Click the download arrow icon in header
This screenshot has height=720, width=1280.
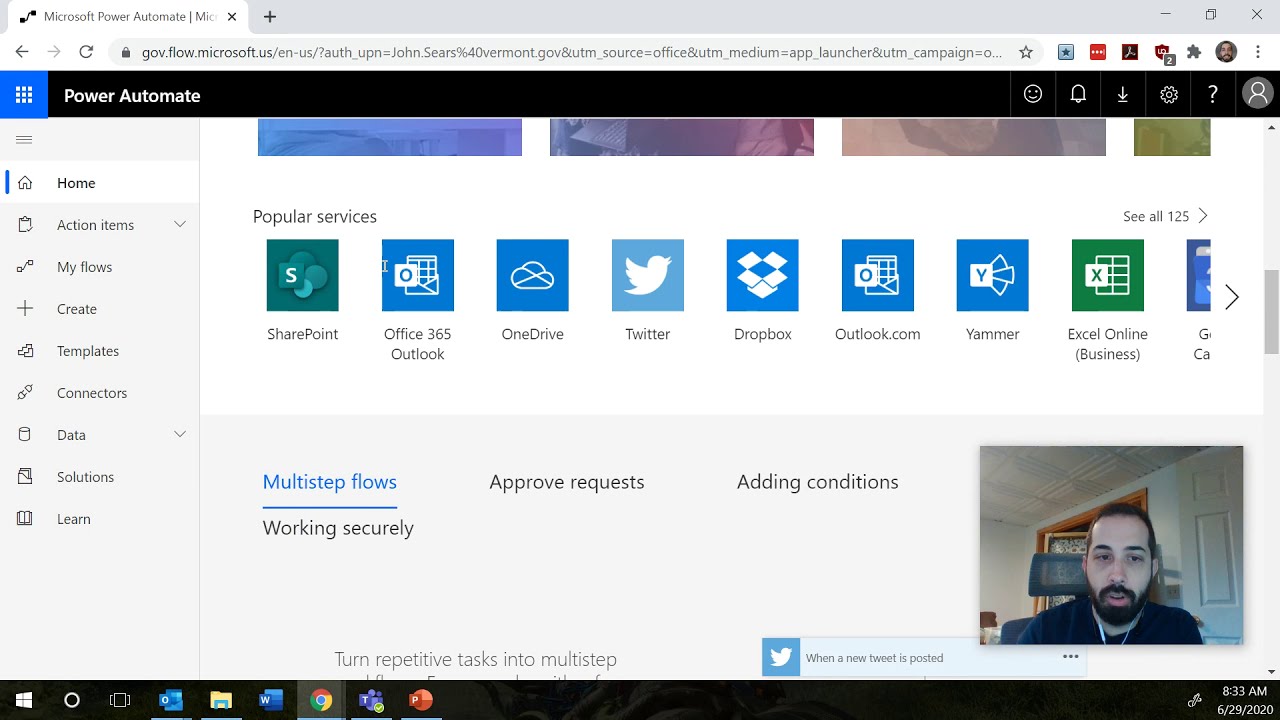[1123, 94]
